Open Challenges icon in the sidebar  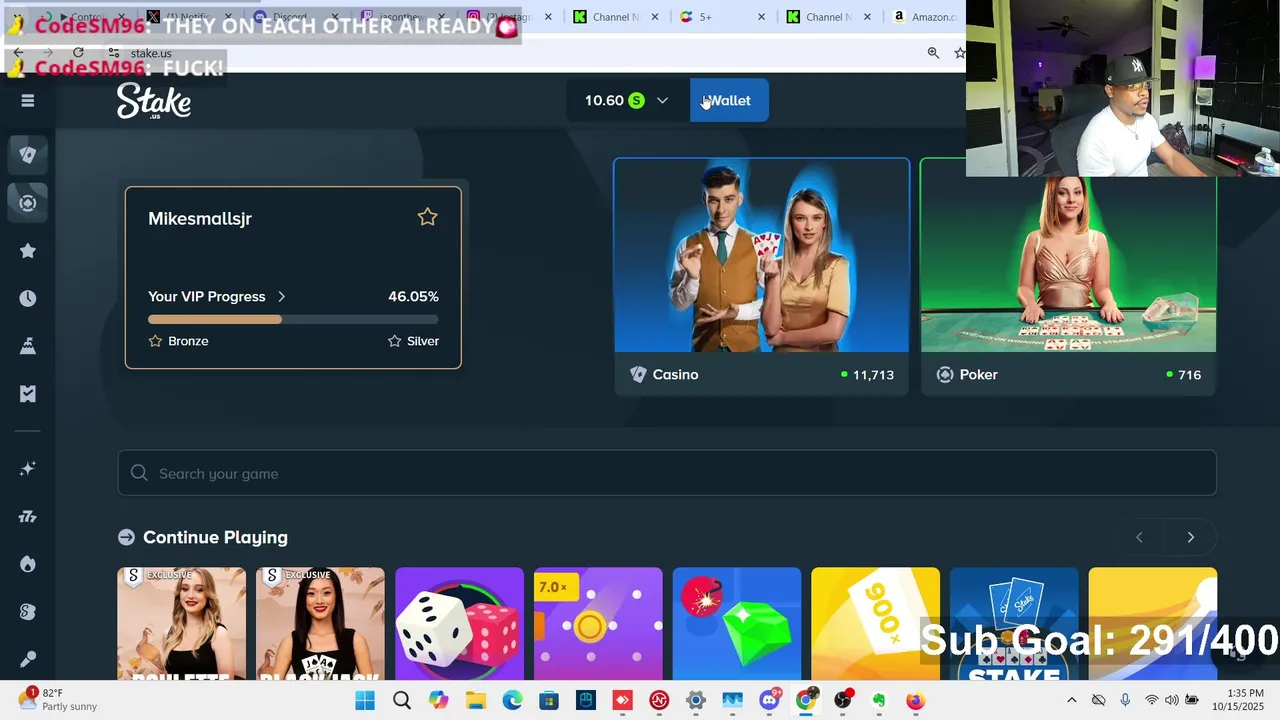(28, 346)
